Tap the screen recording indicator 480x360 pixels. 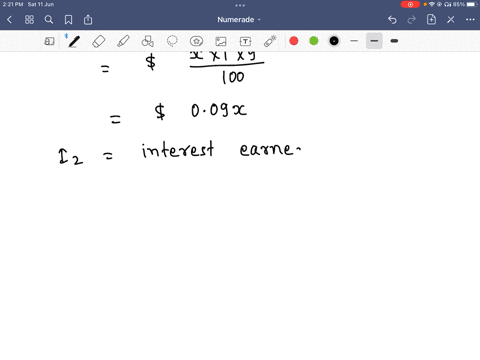click(x=410, y=4)
